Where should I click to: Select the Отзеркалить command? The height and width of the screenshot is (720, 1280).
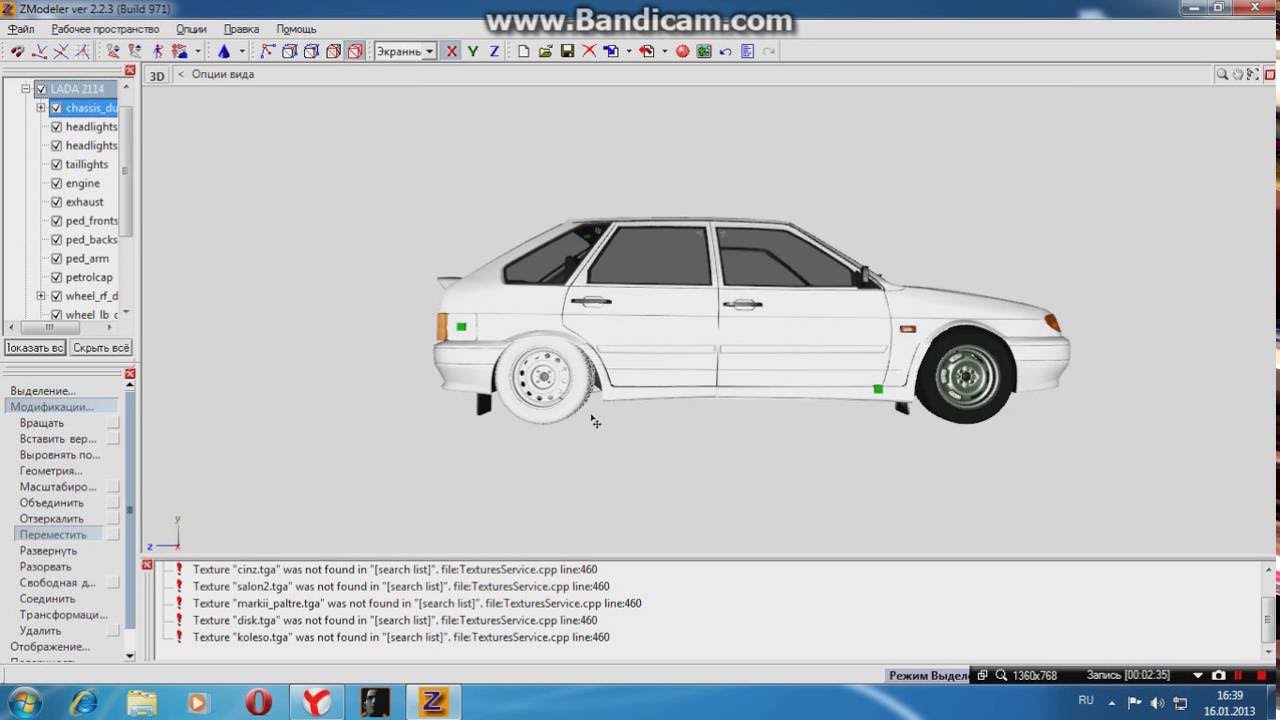[x=52, y=519]
